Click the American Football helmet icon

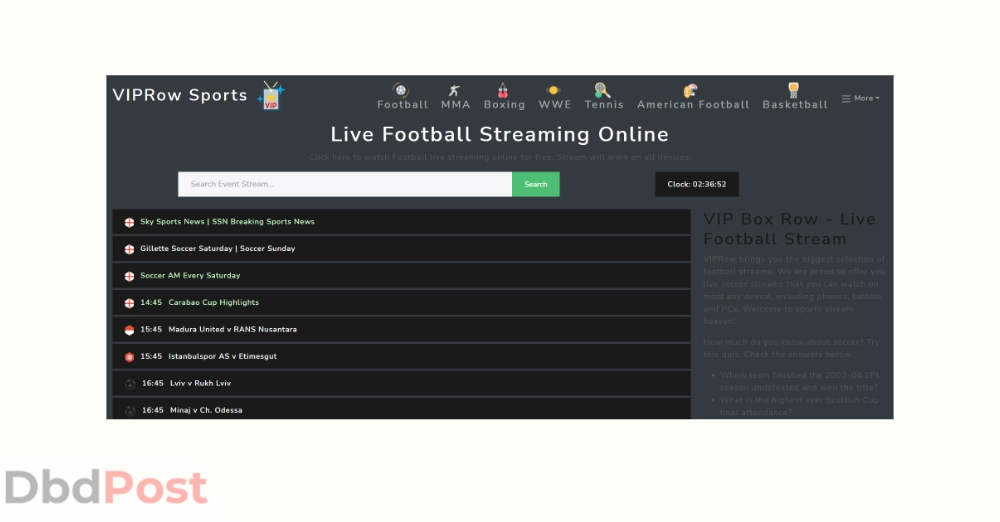(x=690, y=90)
